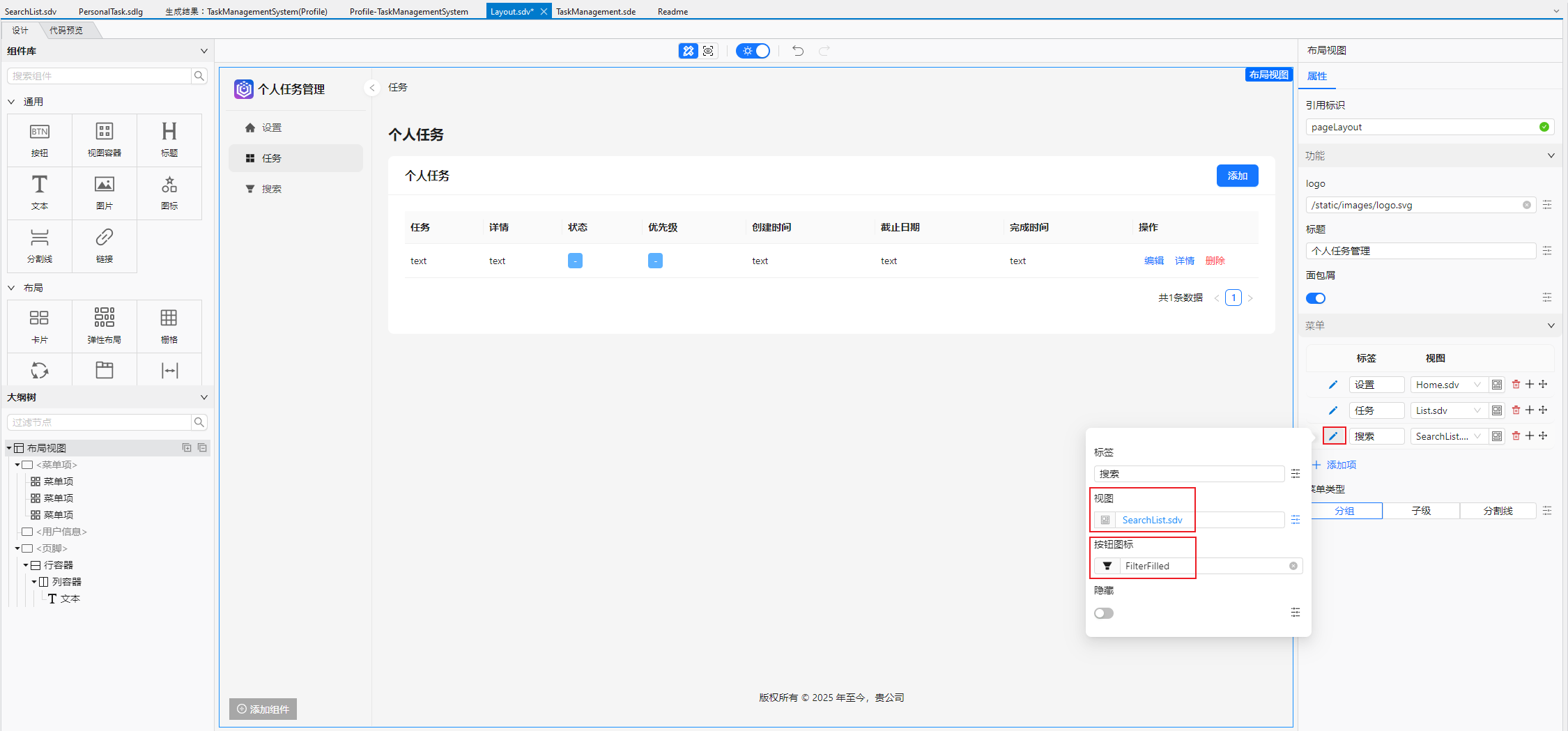The width and height of the screenshot is (1568, 731).
Task: Click the undo arrow in the toolbar
Action: [797, 50]
